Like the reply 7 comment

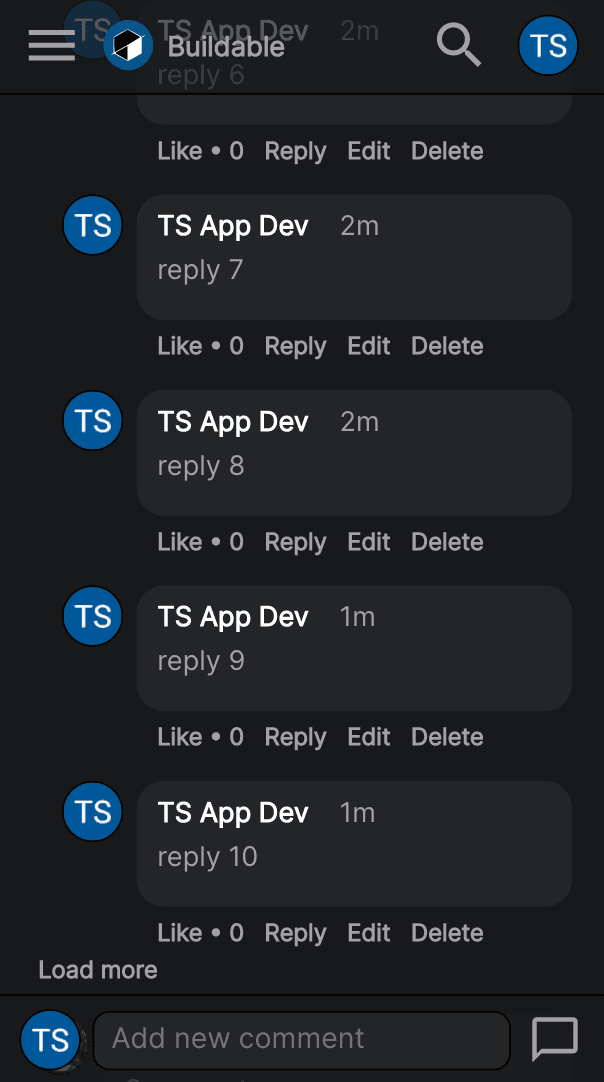pos(179,346)
